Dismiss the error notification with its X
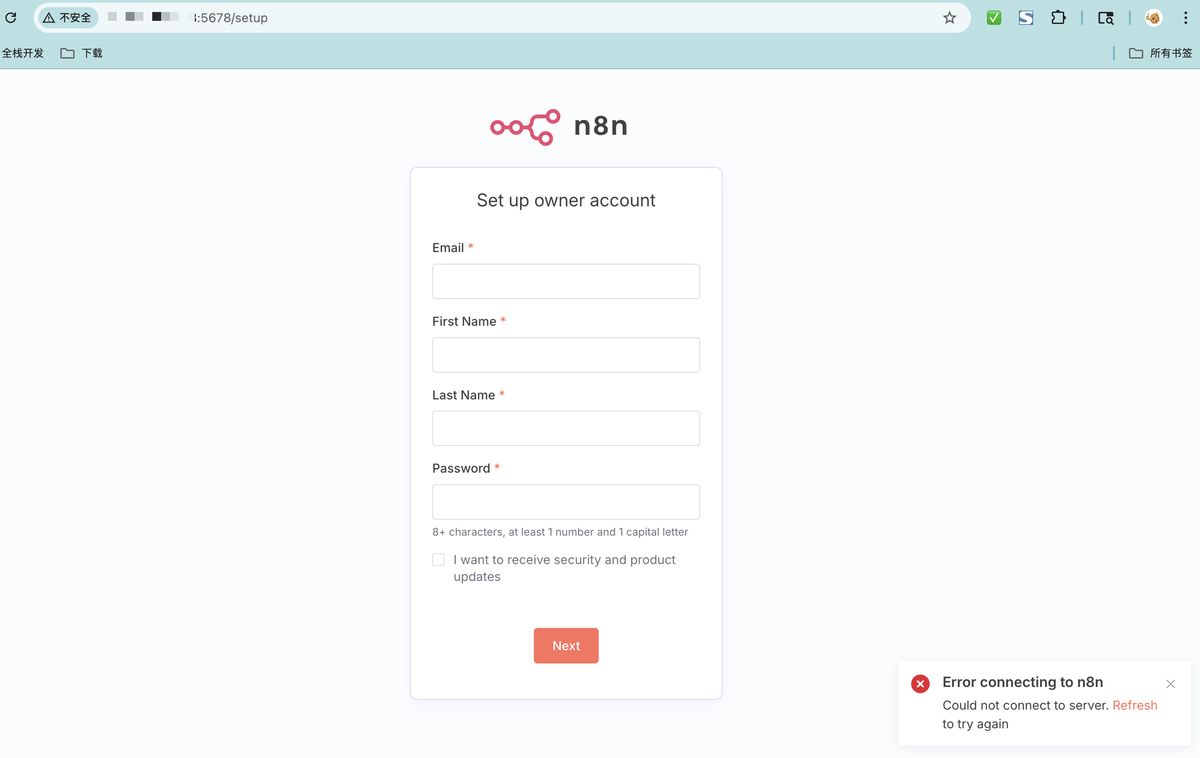Viewport: 1200px width, 758px height. tap(1170, 683)
